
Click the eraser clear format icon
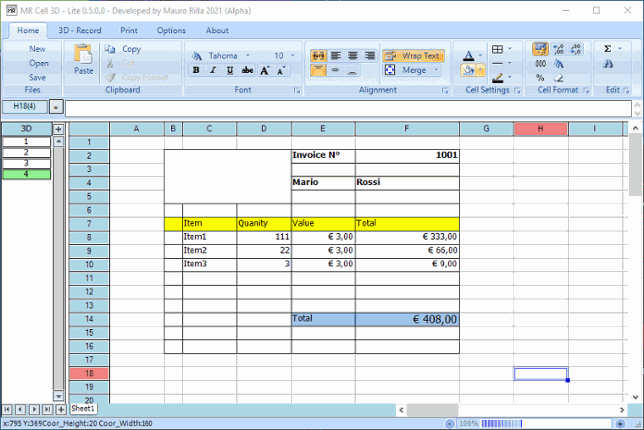(558, 77)
